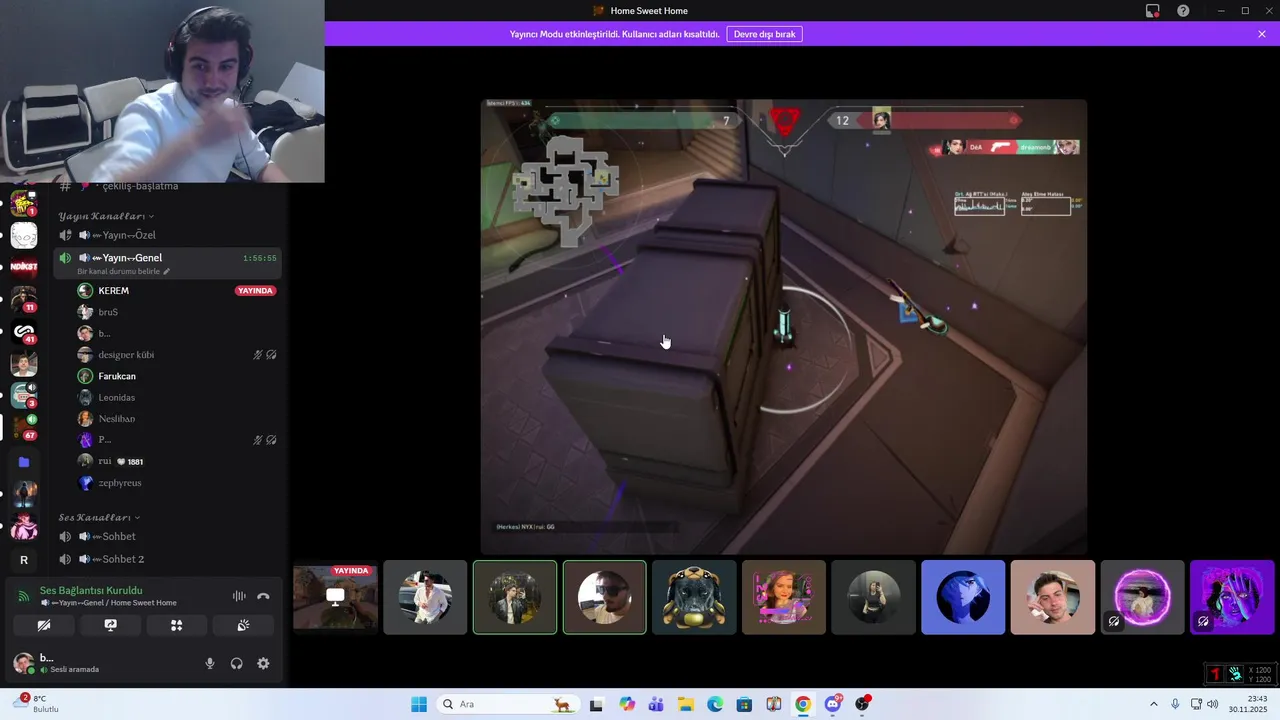Viewport: 1280px width, 720px height.
Task: Switch to Discord on the taskbar
Action: click(833, 704)
